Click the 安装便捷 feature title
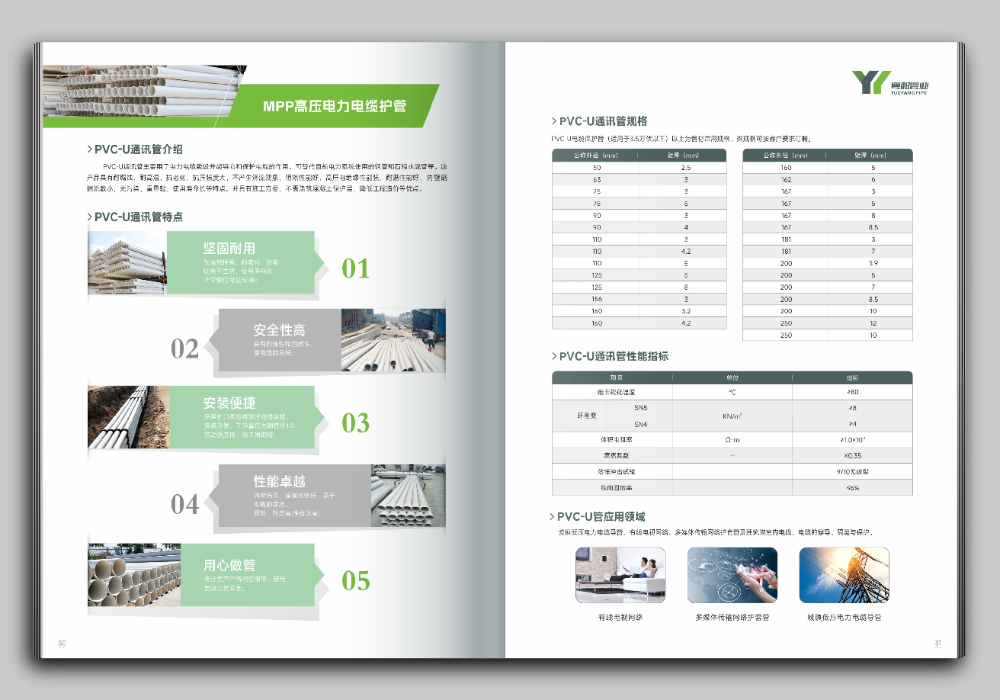 pyautogui.click(x=229, y=403)
